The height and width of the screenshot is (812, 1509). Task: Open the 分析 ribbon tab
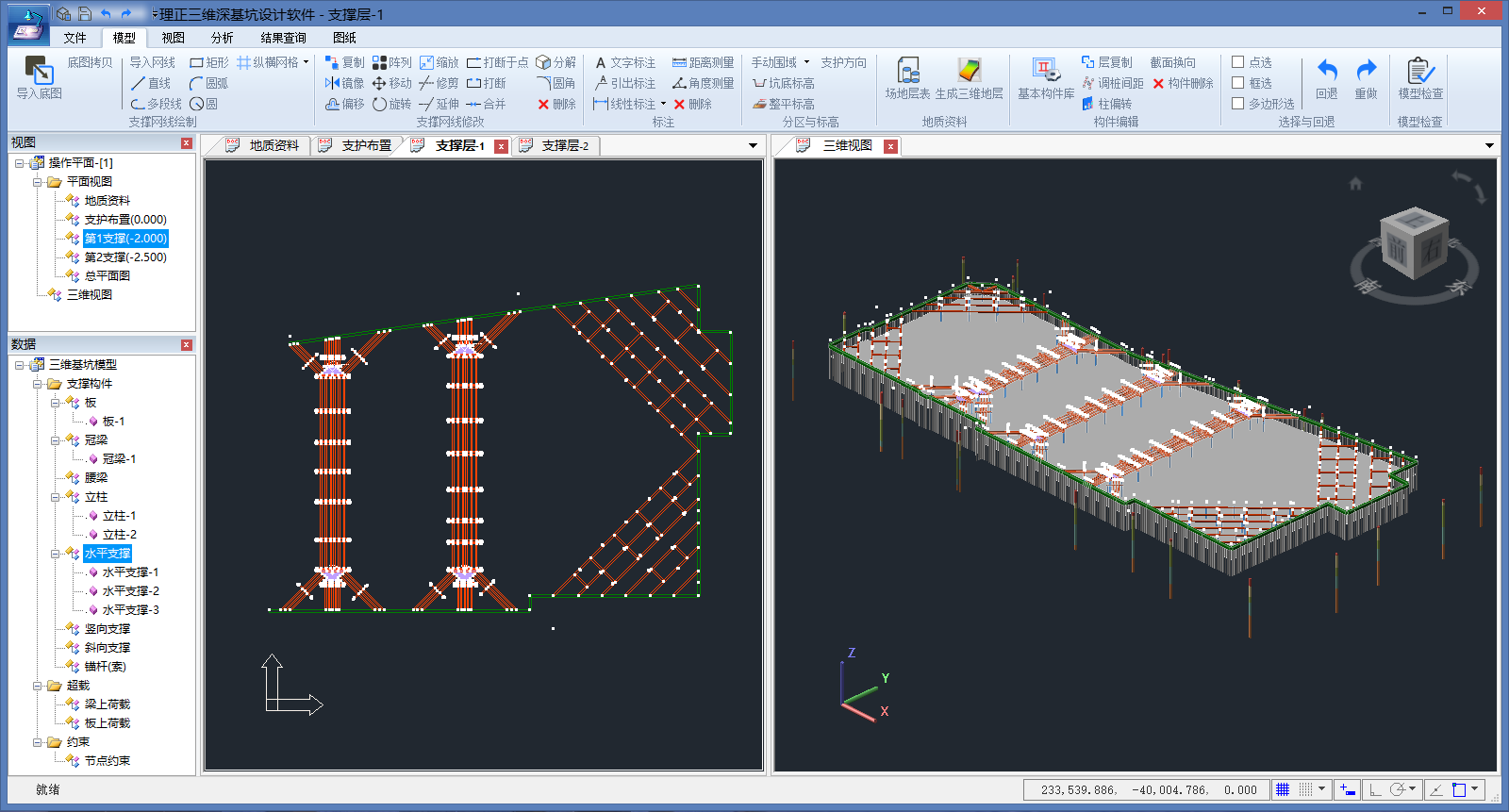(x=222, y=38)
